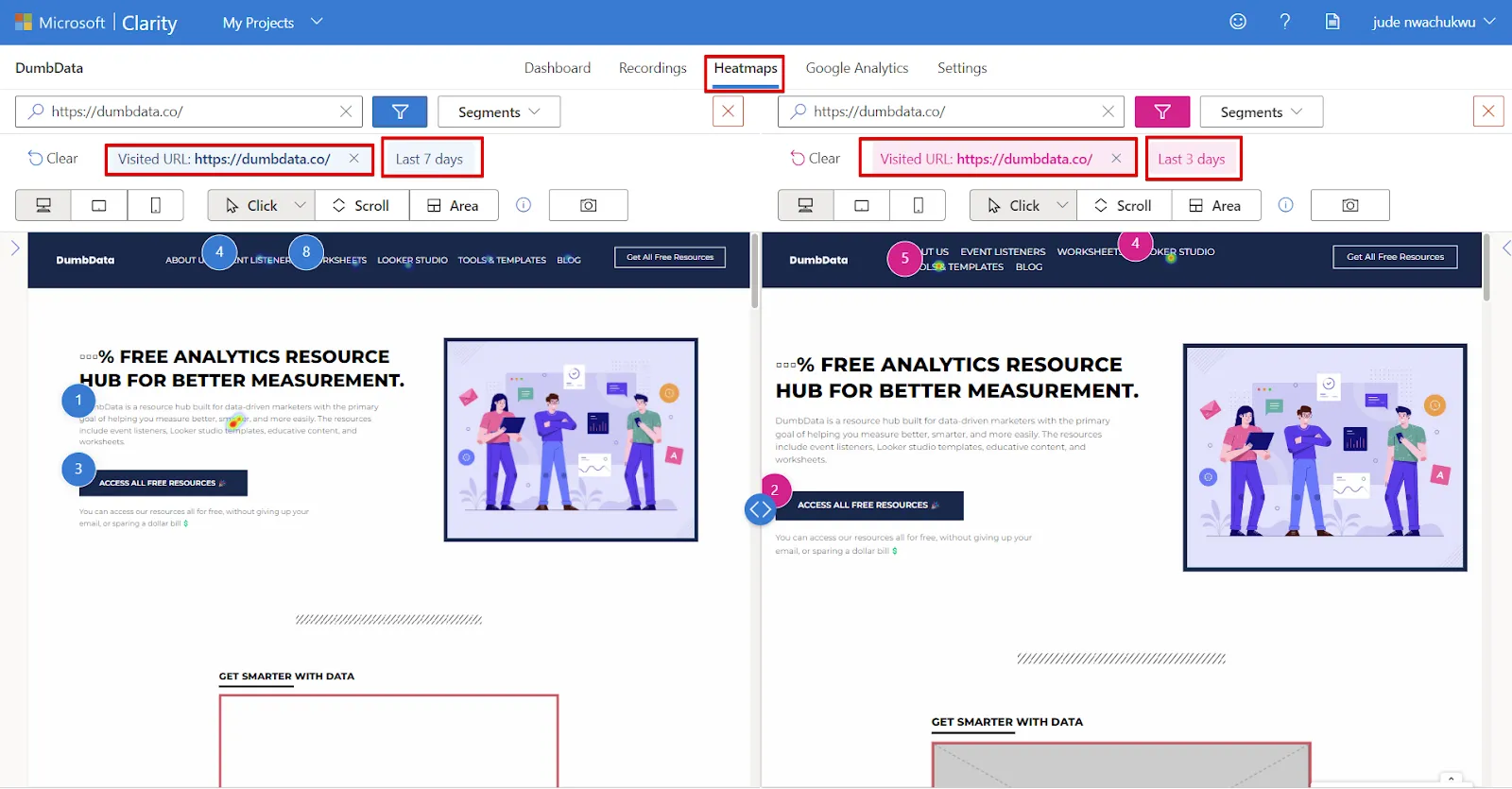This screenshot has height=789, width=1512.
Task: Click the hero illustration in left preview
Action: tap(571, 439)
